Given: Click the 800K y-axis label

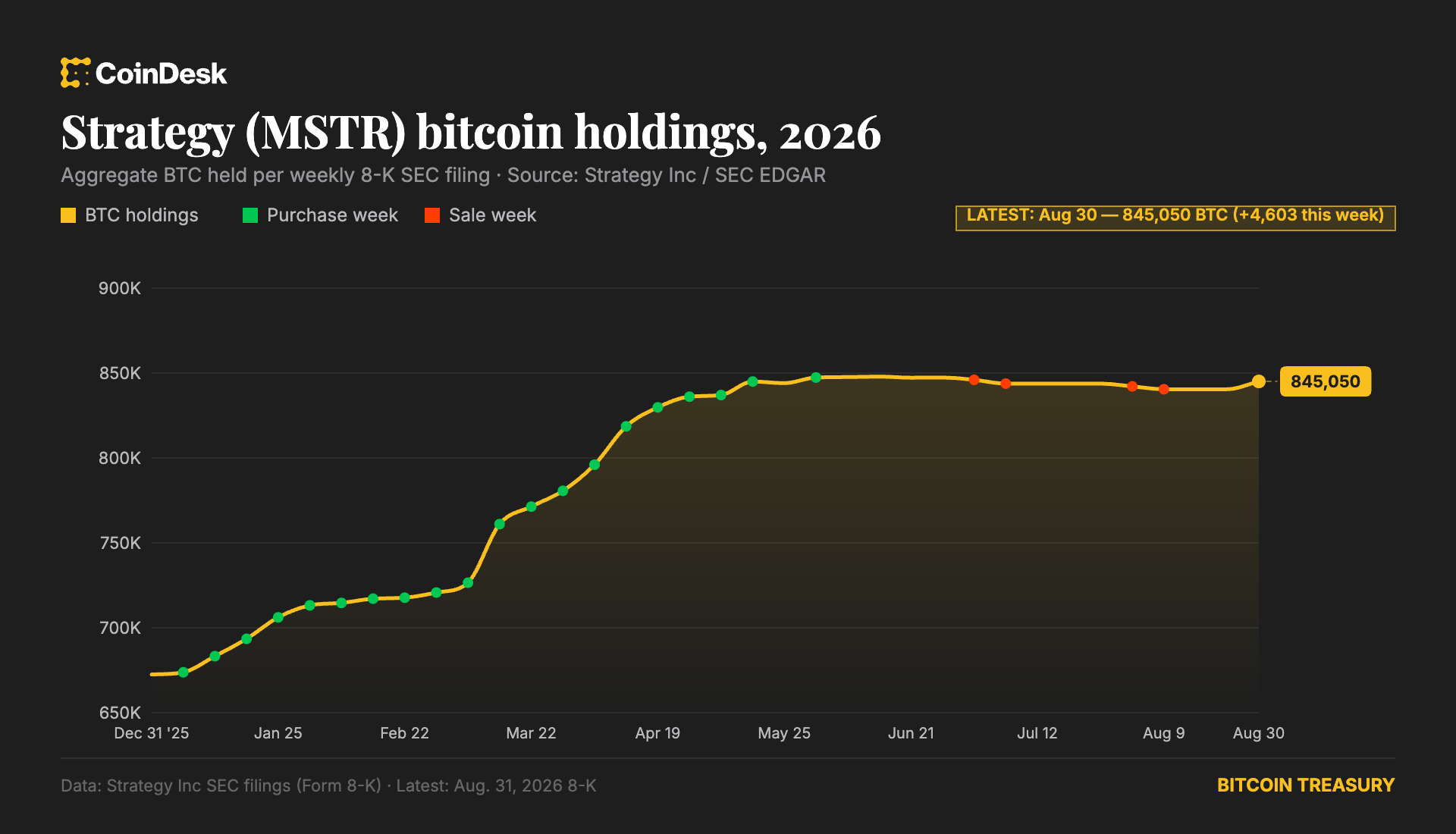Looking at the screenshot, I should (120, 458).
